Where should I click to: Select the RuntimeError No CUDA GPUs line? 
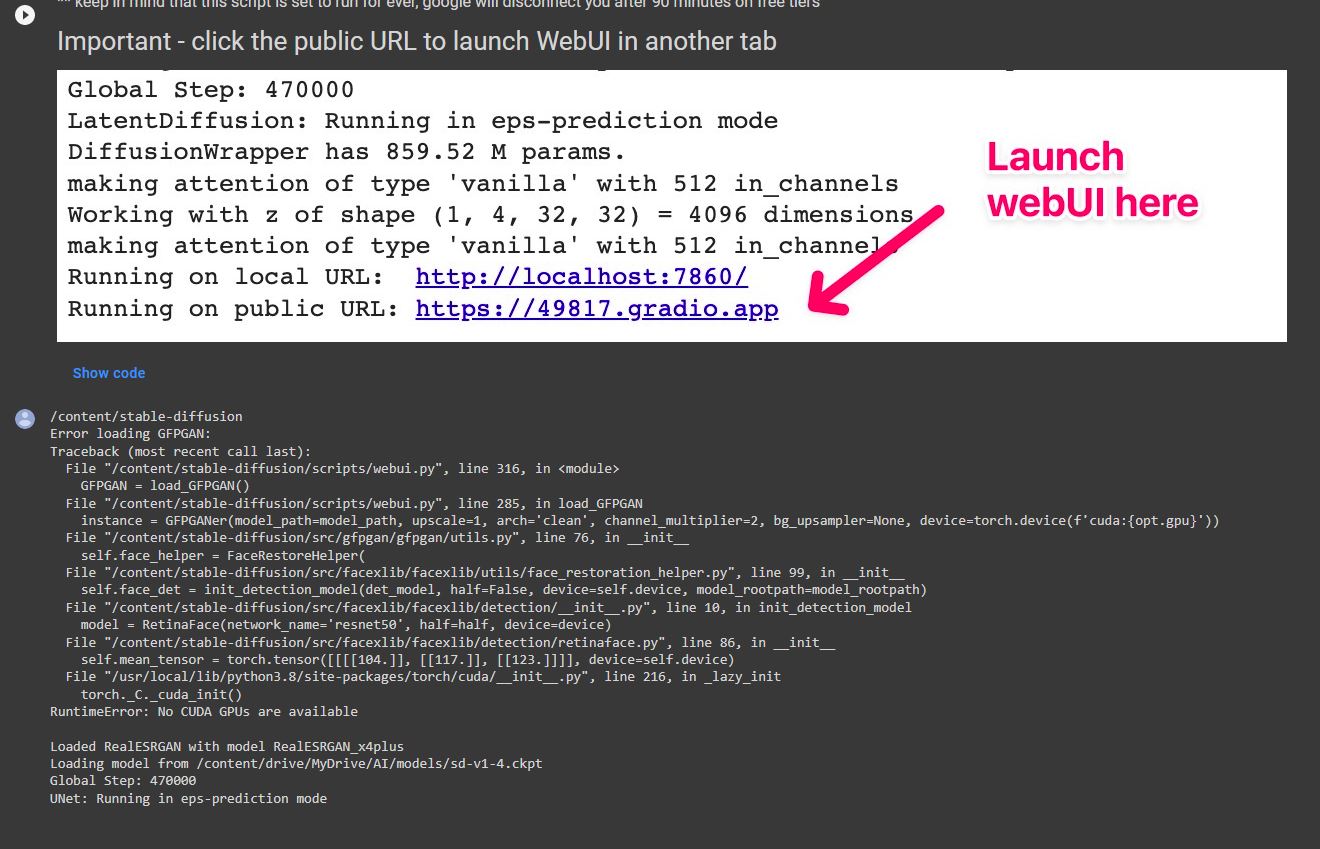pyautogui.click(x=203, y=711)
